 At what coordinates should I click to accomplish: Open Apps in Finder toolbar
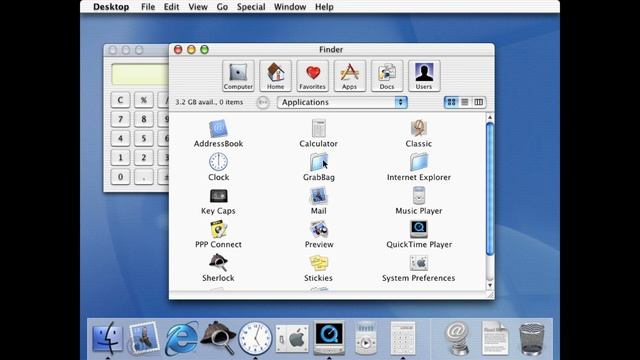[x=349, y=76]
